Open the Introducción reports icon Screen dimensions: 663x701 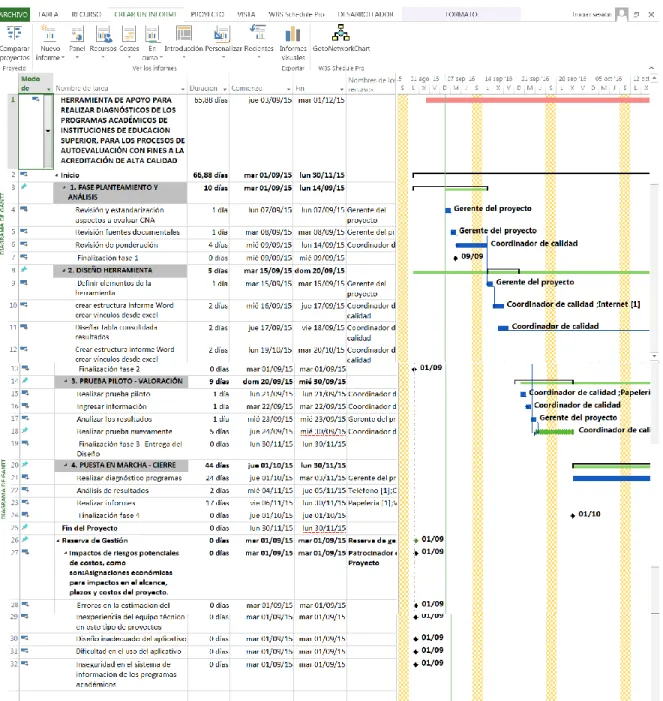pyautogui.click(x=184, y=34)
